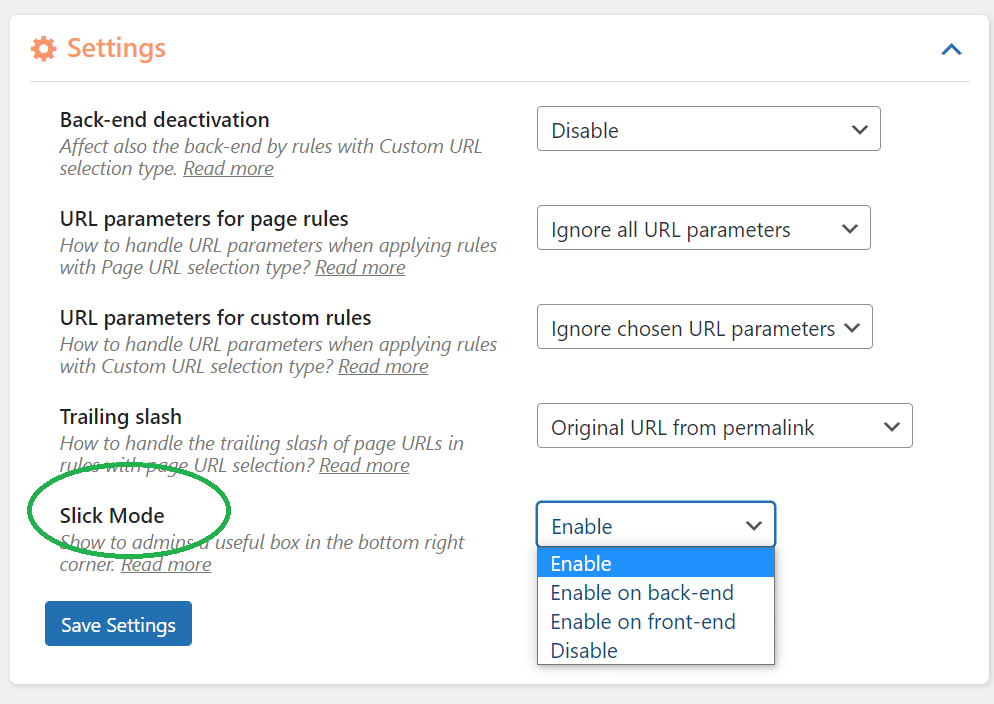
Task: Open the Trailing slash dropdown
Action: click(725, 425)
